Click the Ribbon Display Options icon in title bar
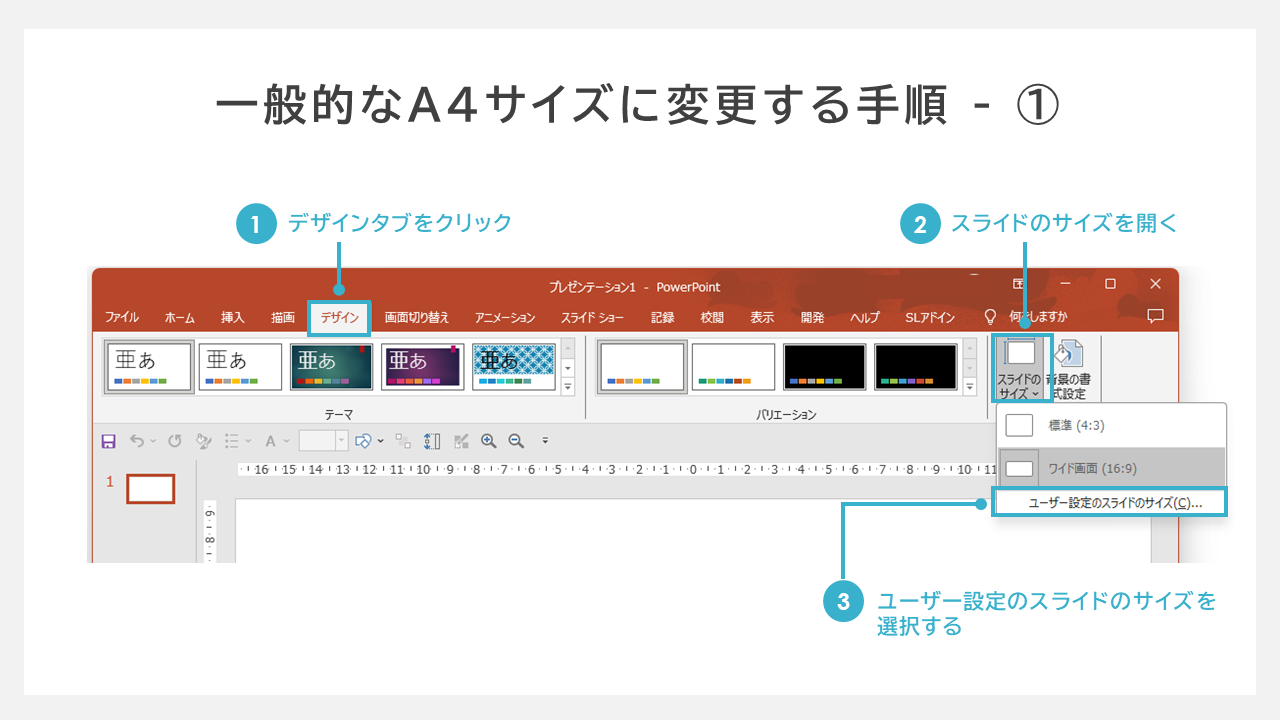 coord(1018,284)
